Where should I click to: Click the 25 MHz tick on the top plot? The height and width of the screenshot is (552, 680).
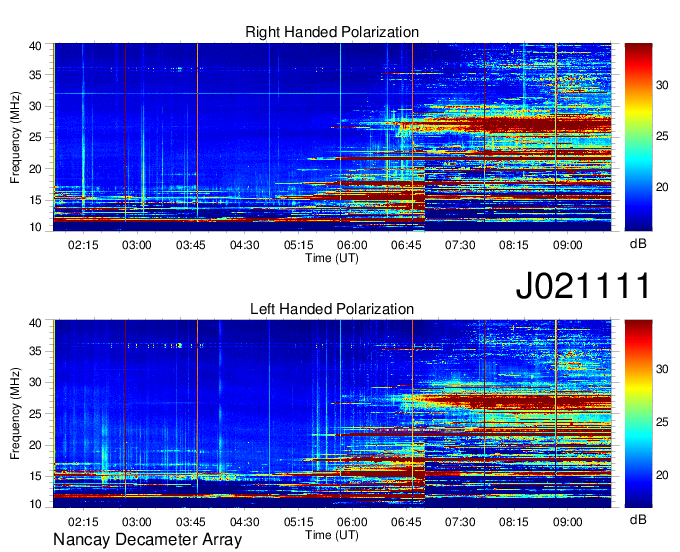click(x=35, y=137)
